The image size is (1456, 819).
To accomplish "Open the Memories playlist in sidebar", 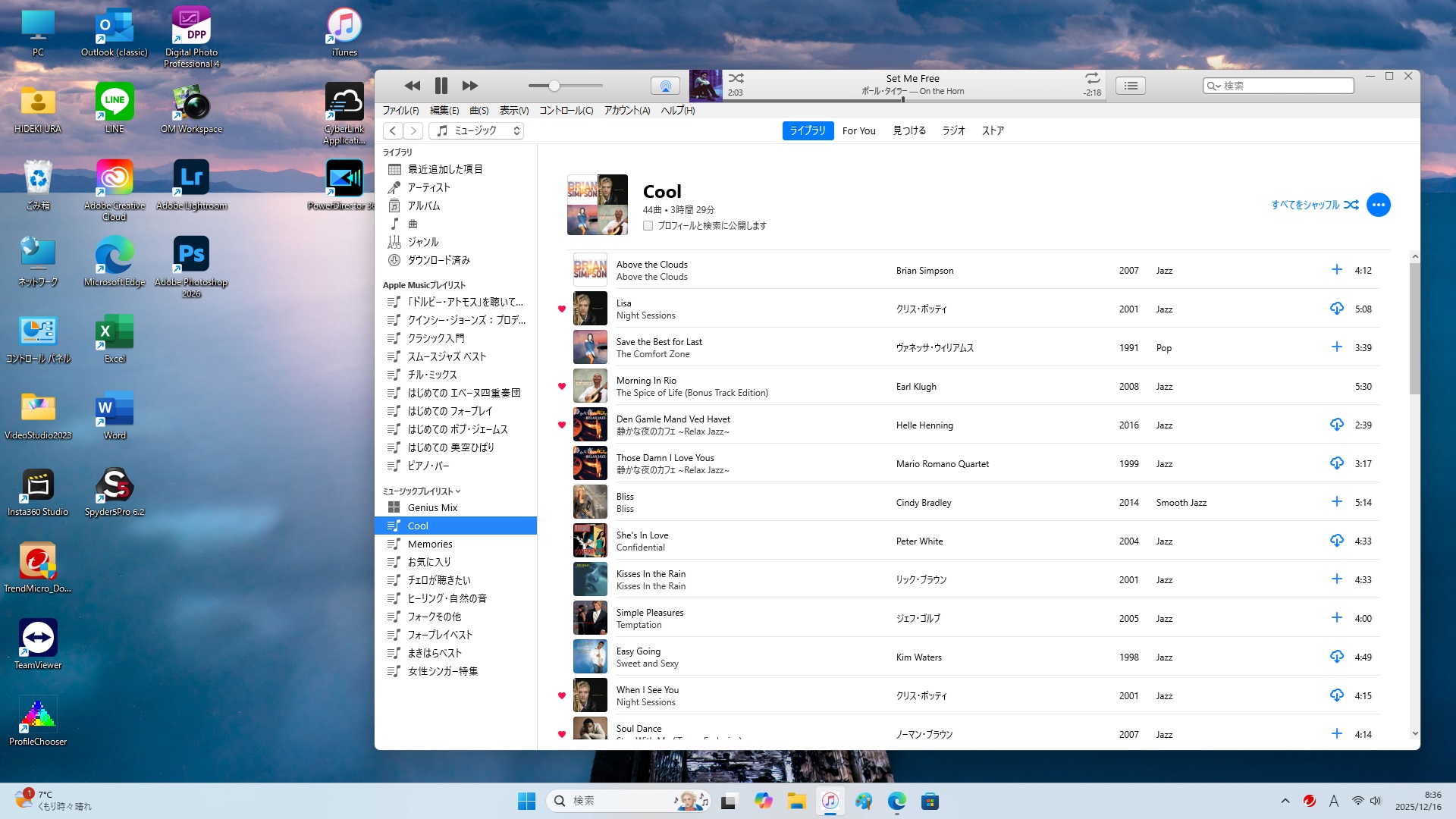I will [429, 544].
